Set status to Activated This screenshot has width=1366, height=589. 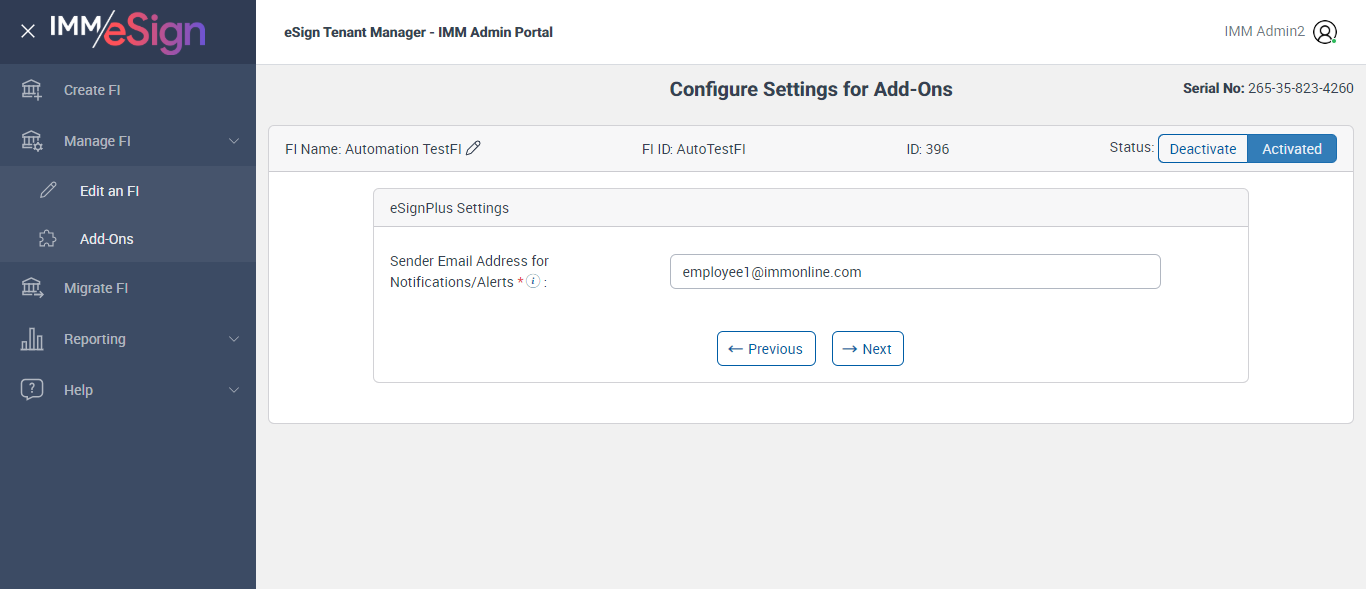pyautogui.click(x=1292, y=149)
